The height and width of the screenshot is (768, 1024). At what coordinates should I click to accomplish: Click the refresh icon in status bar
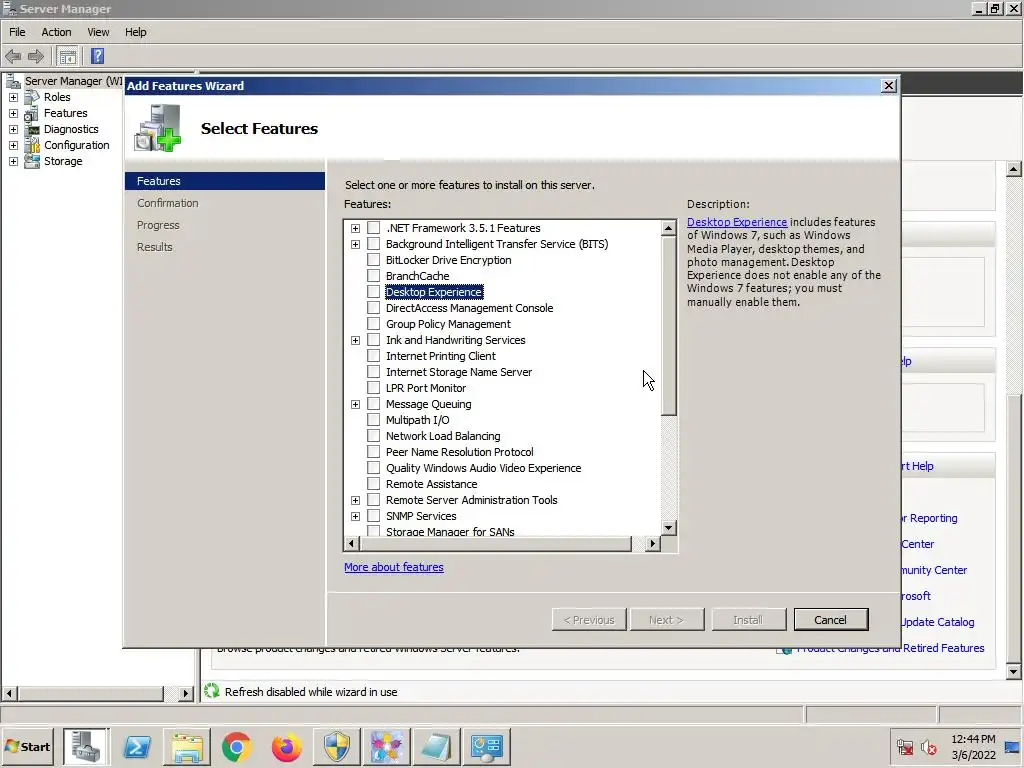pyautogui.click(x=212, y=691)
